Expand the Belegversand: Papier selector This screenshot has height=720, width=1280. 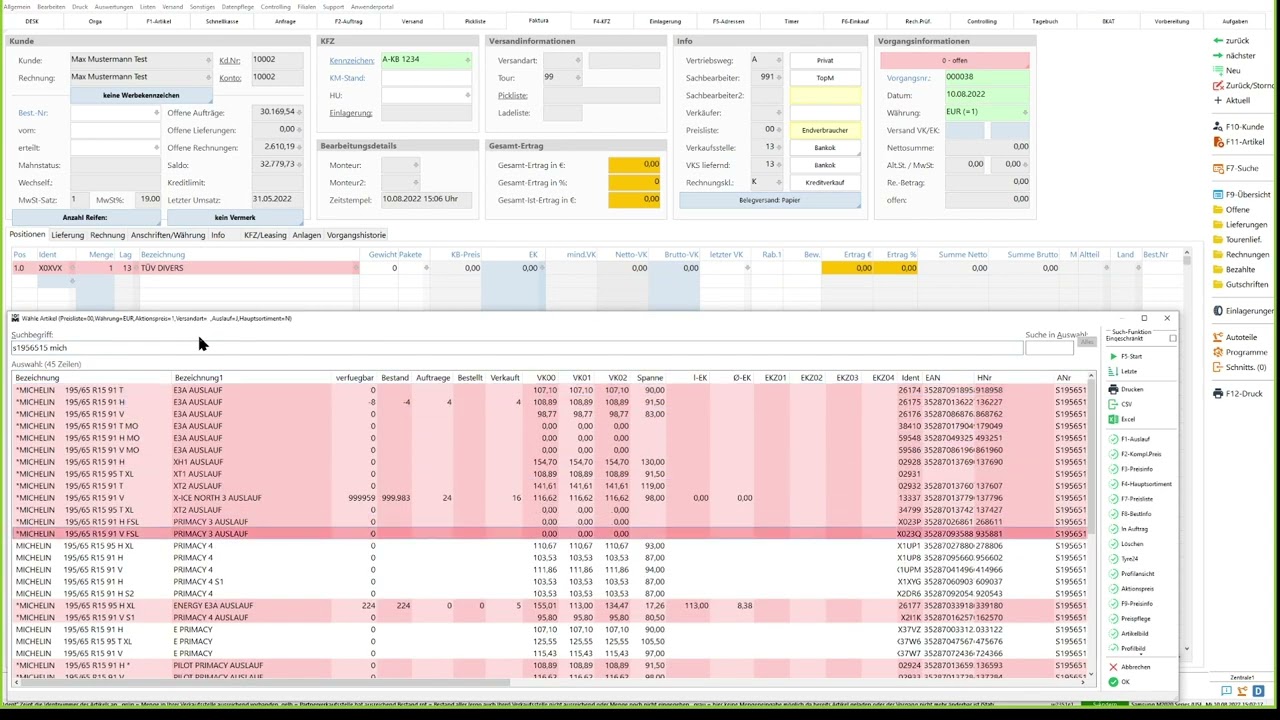tap(770, 200)
